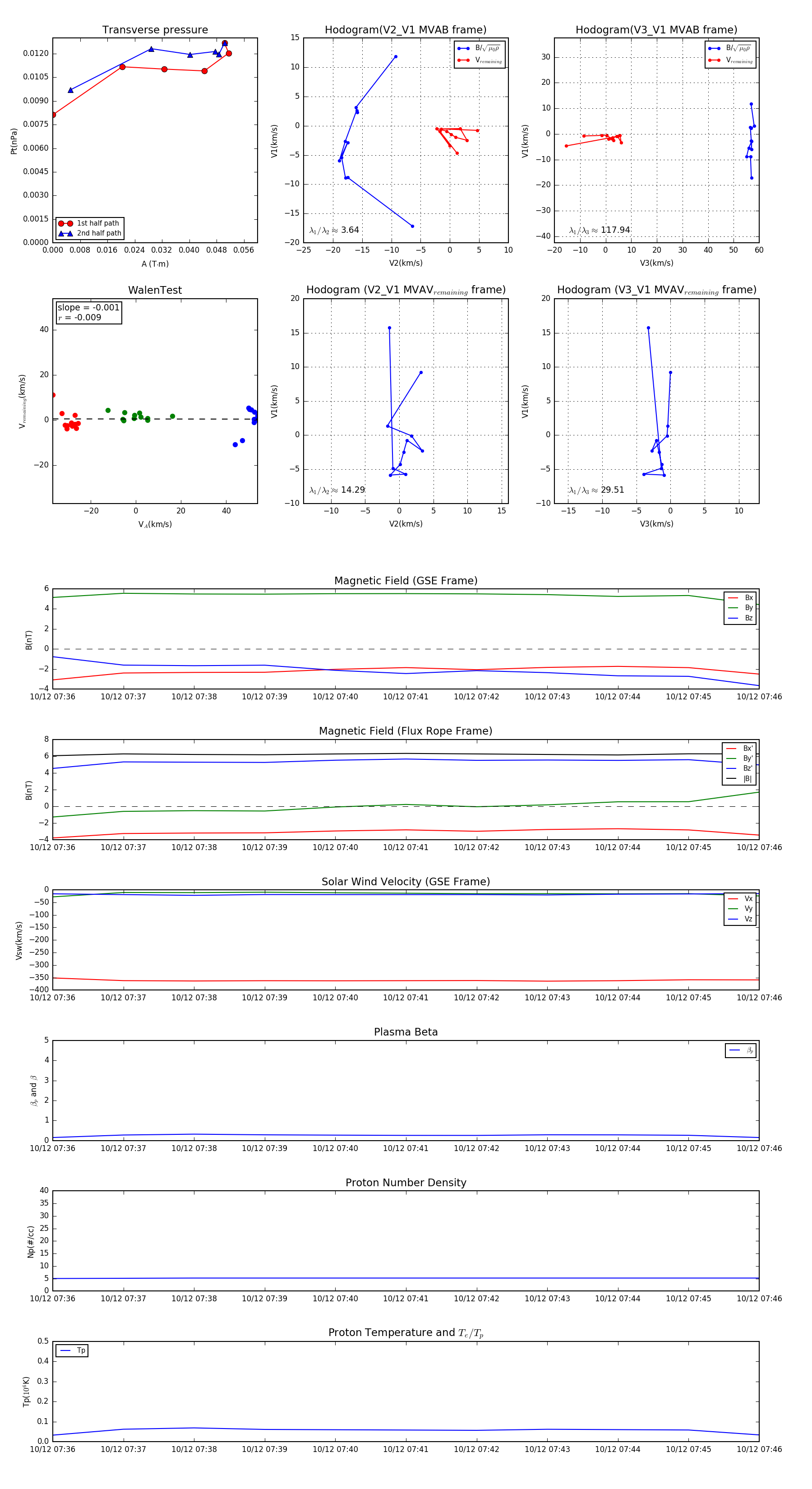Click the 'Pt(nPa)' y-axis label
The width and height of the screenshot is (812, 1489).
[x=14, y=141]
